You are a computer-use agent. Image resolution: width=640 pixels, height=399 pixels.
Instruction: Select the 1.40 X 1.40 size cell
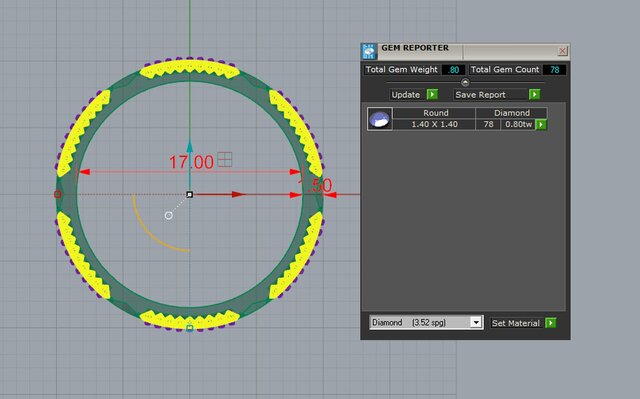click(x=434, y=124)
